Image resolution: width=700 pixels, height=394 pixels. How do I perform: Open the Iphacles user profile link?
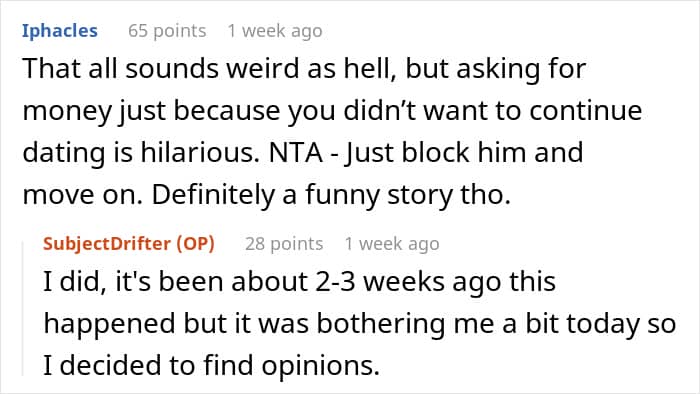click(x=60, y=31)
